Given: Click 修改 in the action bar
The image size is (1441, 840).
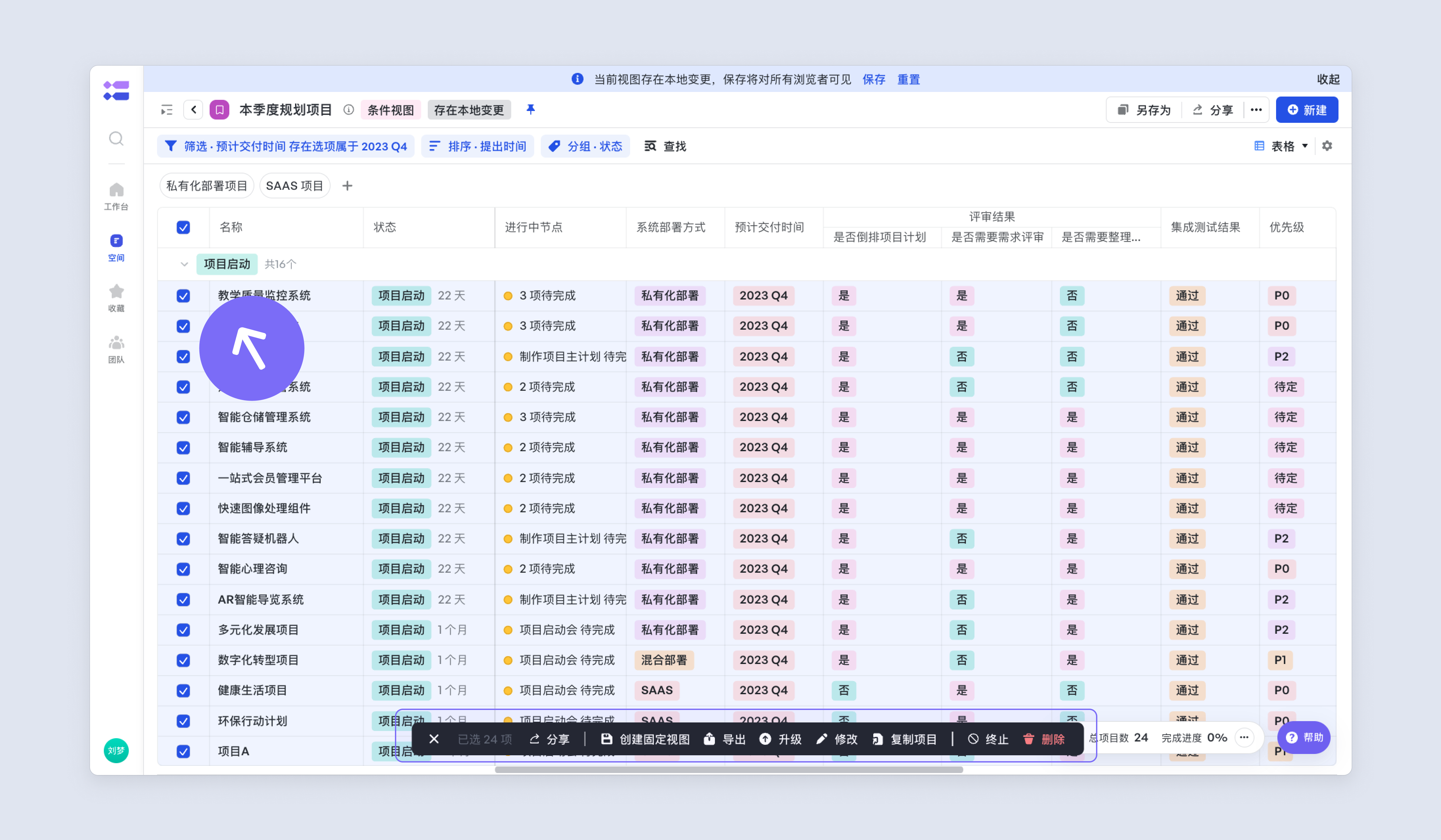Looking at the screenshot, I should (x=836, y=739).
